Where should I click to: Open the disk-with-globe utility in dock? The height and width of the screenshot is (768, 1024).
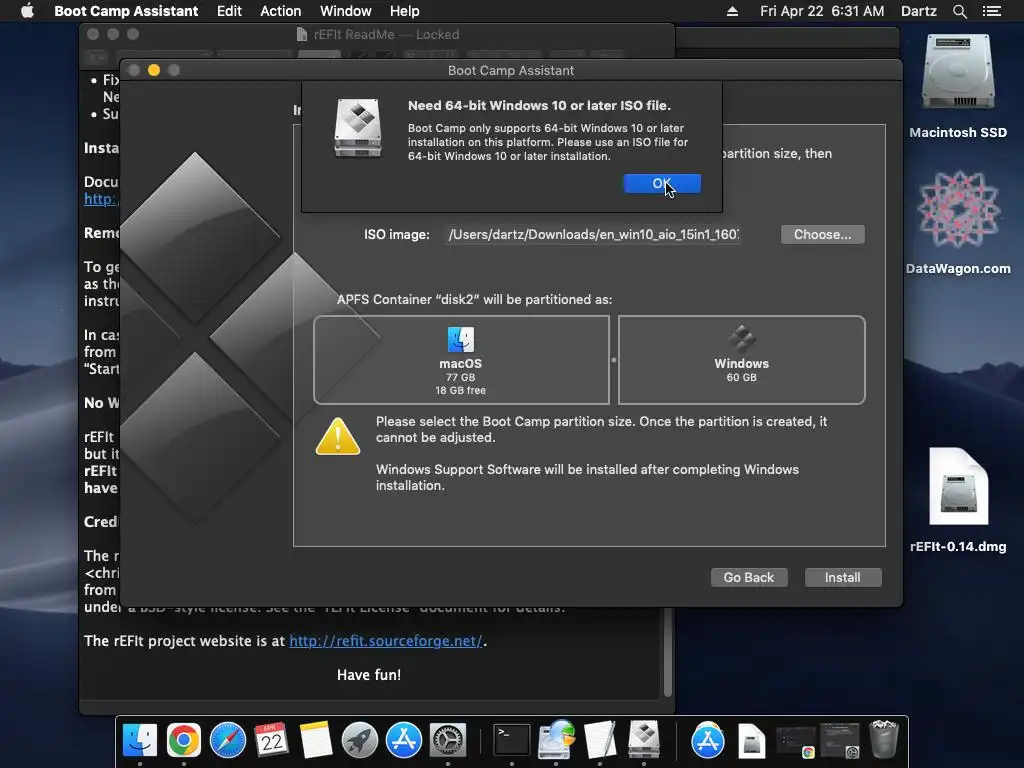click(x=556, y=741)
